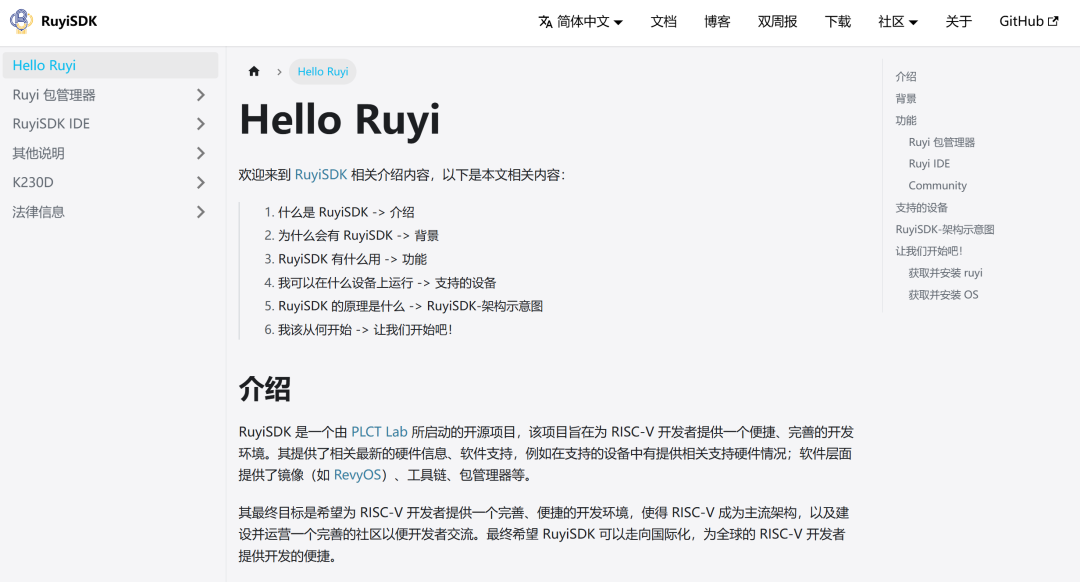
Task: Jump to Ruyi IDE in table of contents
Action: (929, 164)
